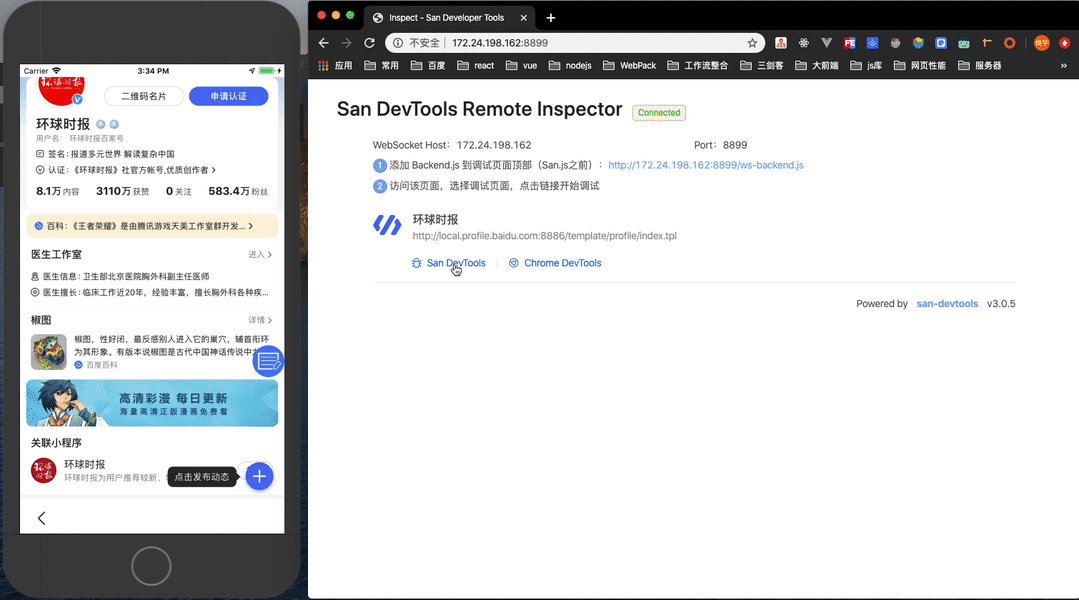Open the 工作流整合 bookmarks folder

pos(698,65)
